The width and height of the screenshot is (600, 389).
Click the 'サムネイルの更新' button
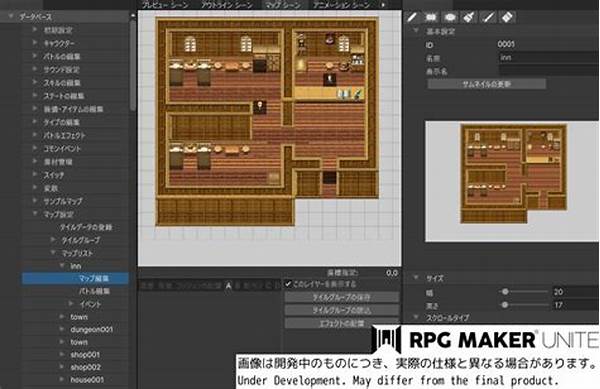click(x=486, y=84)
